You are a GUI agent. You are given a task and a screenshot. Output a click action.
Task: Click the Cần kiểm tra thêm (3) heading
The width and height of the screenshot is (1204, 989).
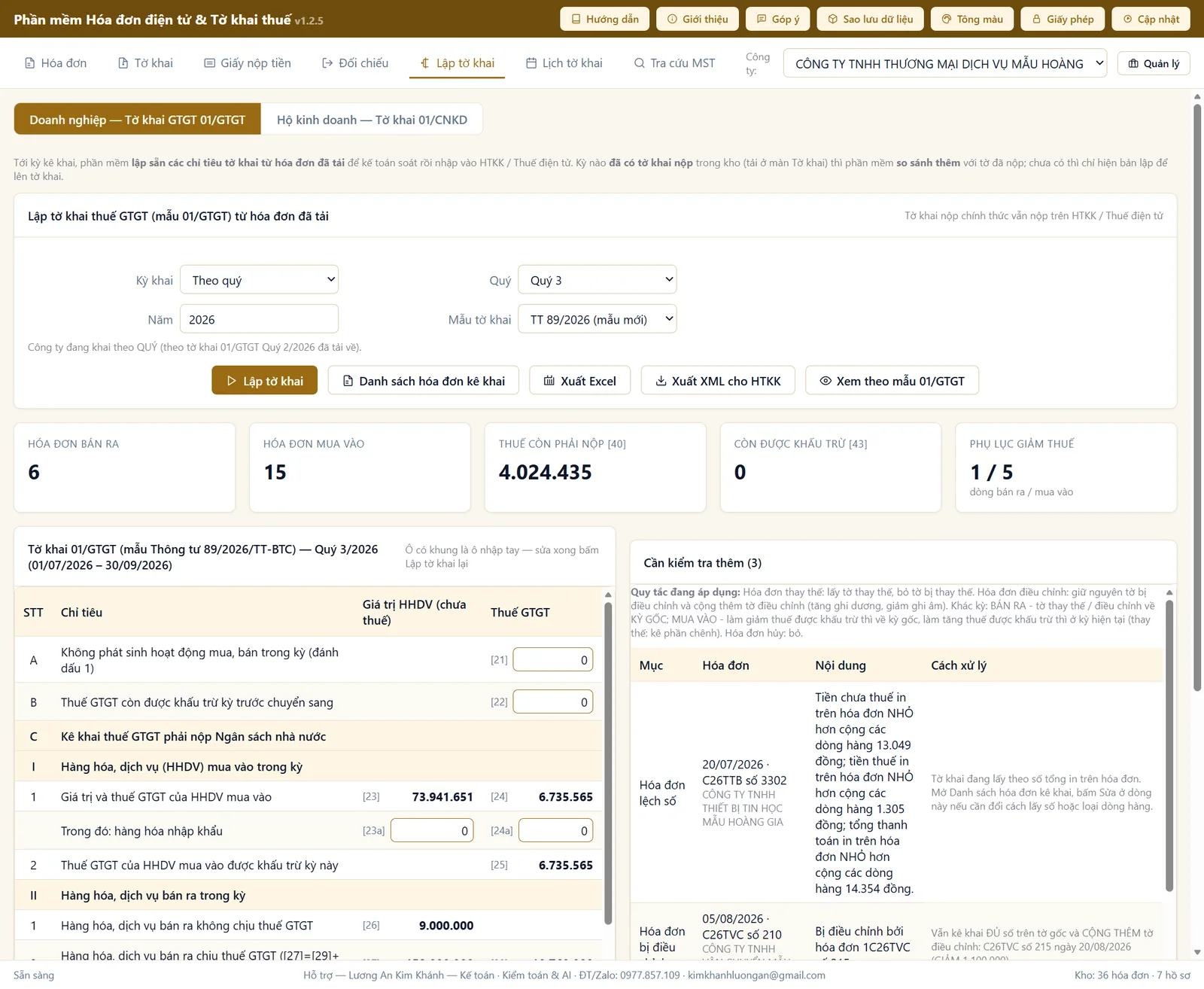point(703,563)
